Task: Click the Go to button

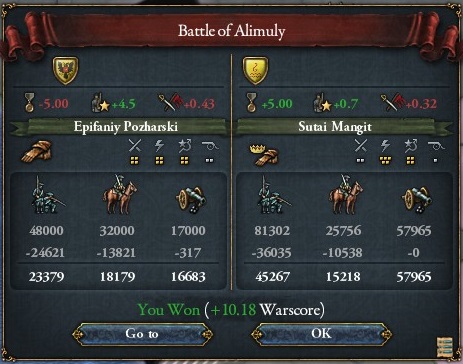Action: (142, 334)
